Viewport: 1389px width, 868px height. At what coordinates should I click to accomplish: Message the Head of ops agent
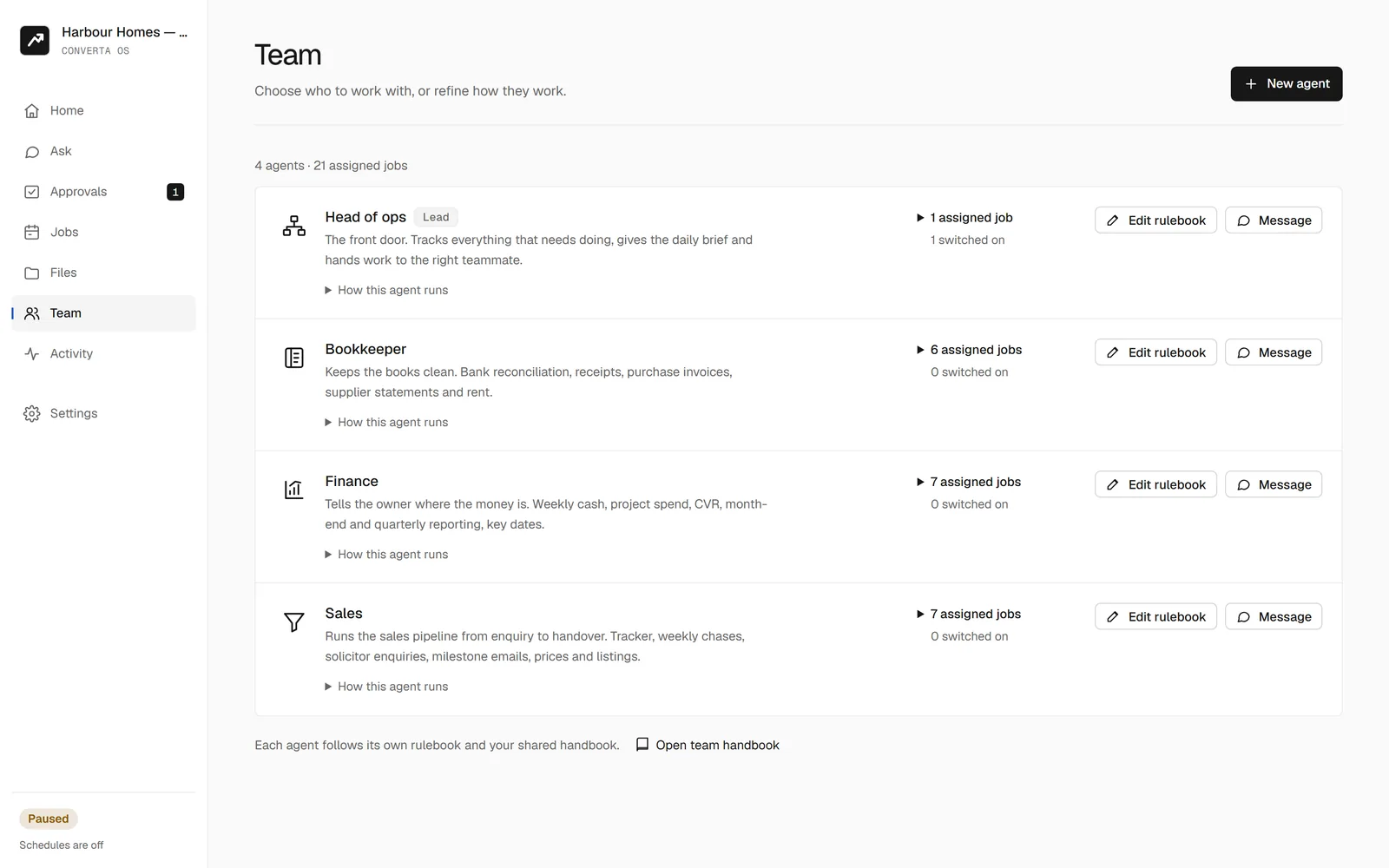tap(1274, 220)
